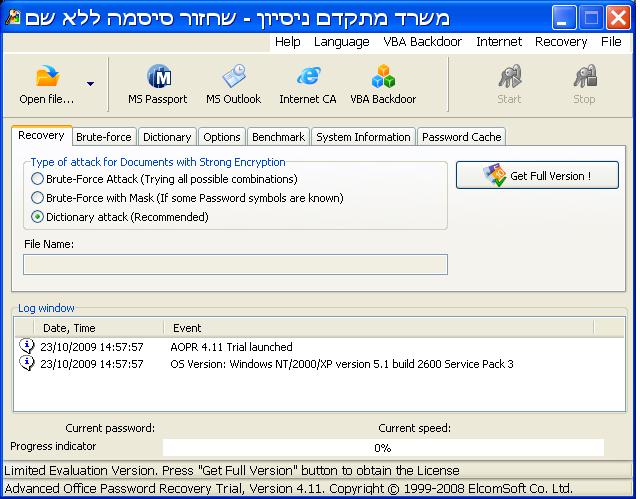Click the Get Full Version button

tap(537, 175)
